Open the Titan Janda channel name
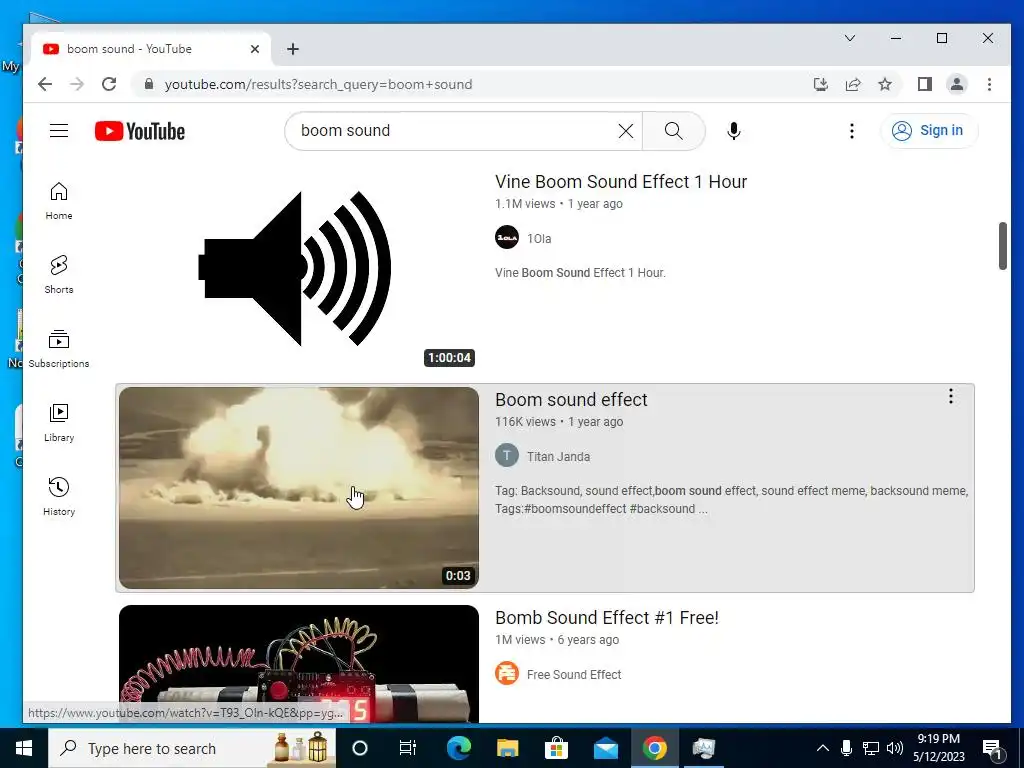 (x=558, y=456)
